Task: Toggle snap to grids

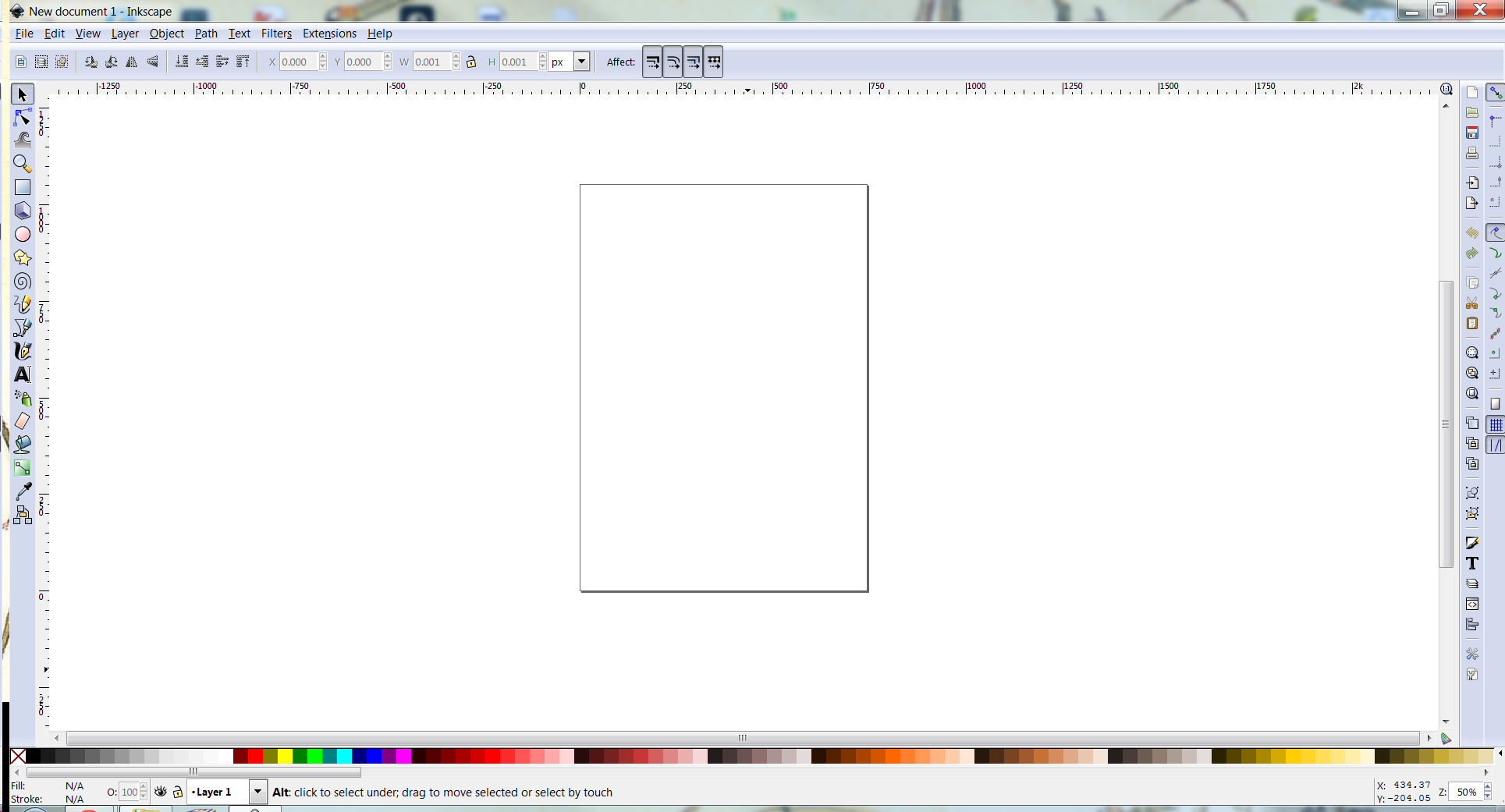Action: click(1496, 425)
